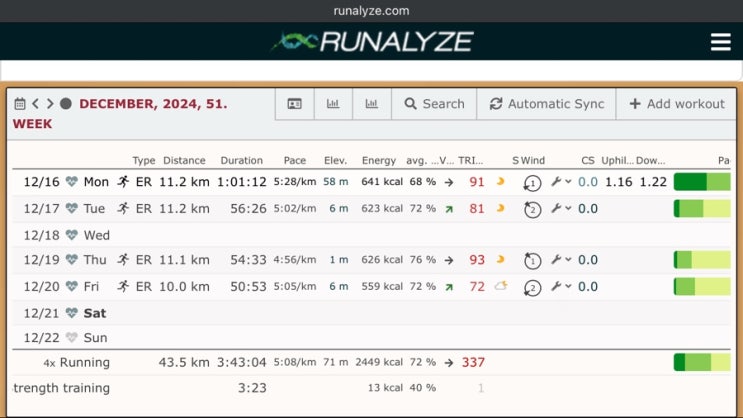Image resolution: width=743 pixels, height=418 pixels.
Task: Open Monday's 11.2 km activity distance
Action: (184, 182)
